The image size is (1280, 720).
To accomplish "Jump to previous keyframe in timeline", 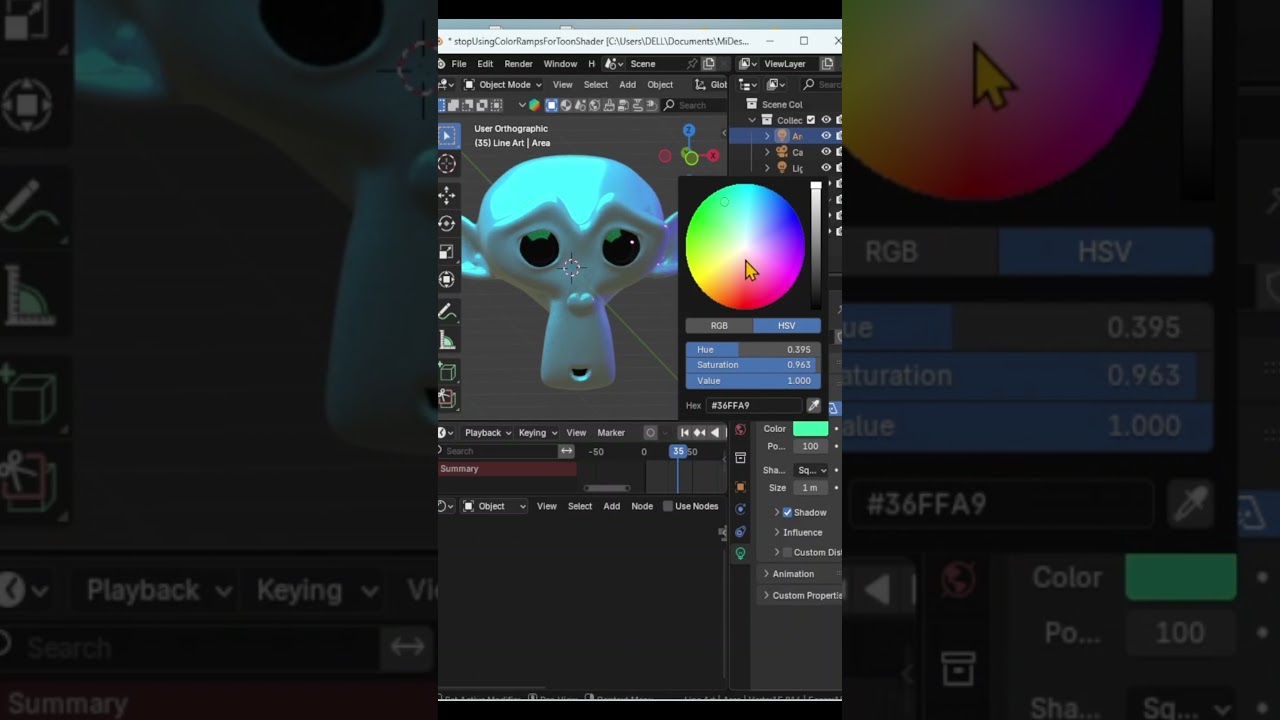I will tap(700, 433).
